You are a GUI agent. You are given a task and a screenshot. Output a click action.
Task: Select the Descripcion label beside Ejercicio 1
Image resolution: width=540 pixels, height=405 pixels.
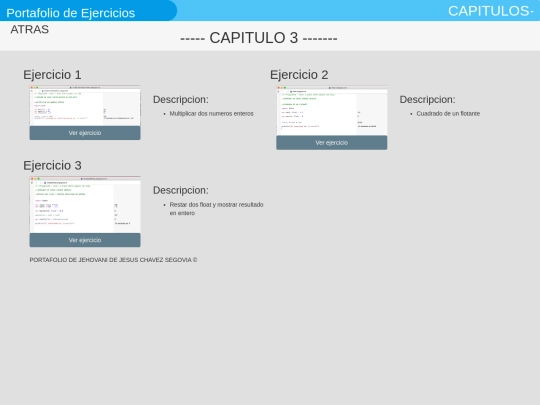181,100
